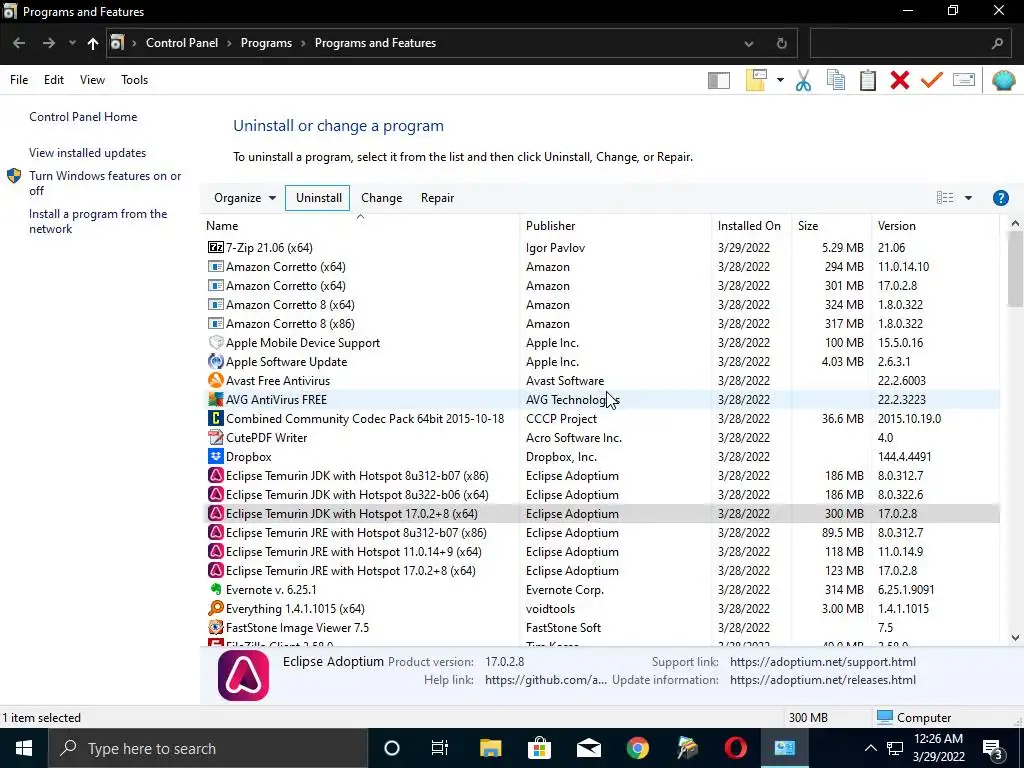The height and width of the screenshot is (768, 1024).
Task: Open Google Chrome from the taskbar
Action: 638,748
